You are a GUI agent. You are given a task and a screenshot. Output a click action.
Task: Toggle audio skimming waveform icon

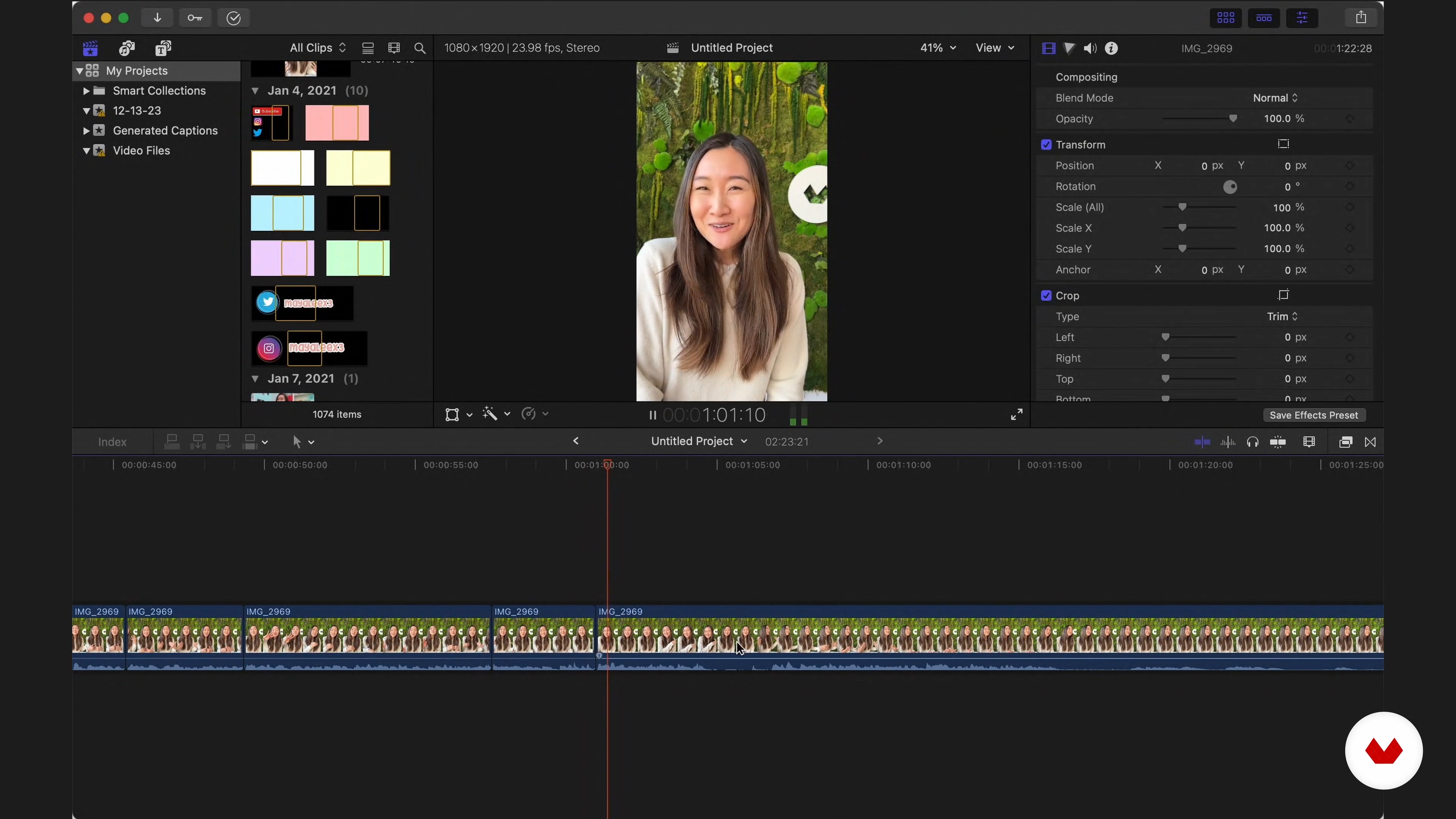1228,442
